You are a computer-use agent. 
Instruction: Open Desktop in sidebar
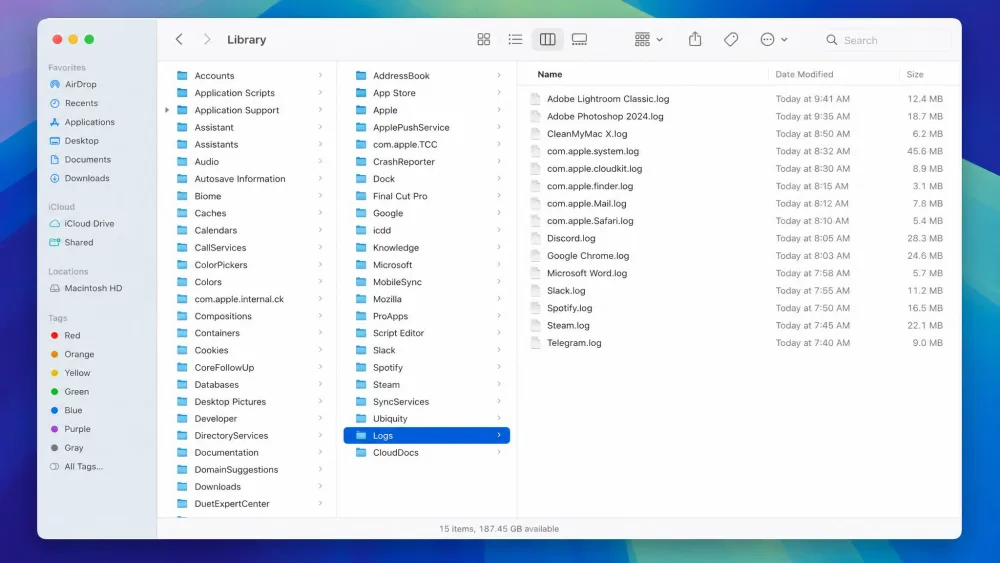tap(81, 140)
